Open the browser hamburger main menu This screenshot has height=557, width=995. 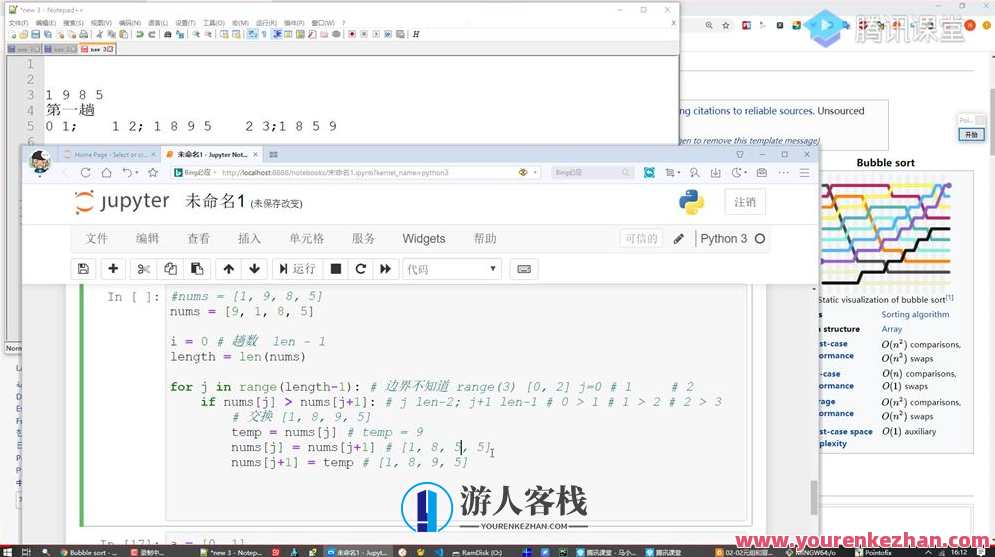tap(804, 173)
